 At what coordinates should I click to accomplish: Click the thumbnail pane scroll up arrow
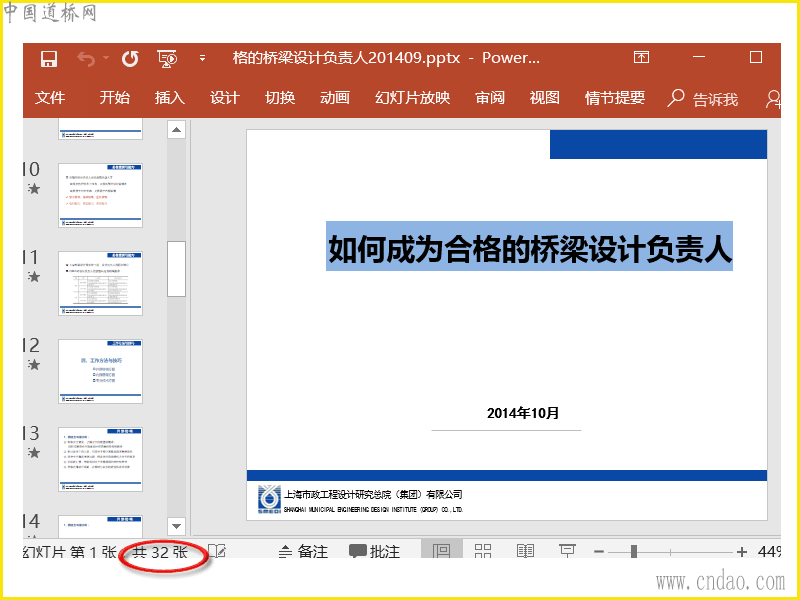tap(176, 130)
